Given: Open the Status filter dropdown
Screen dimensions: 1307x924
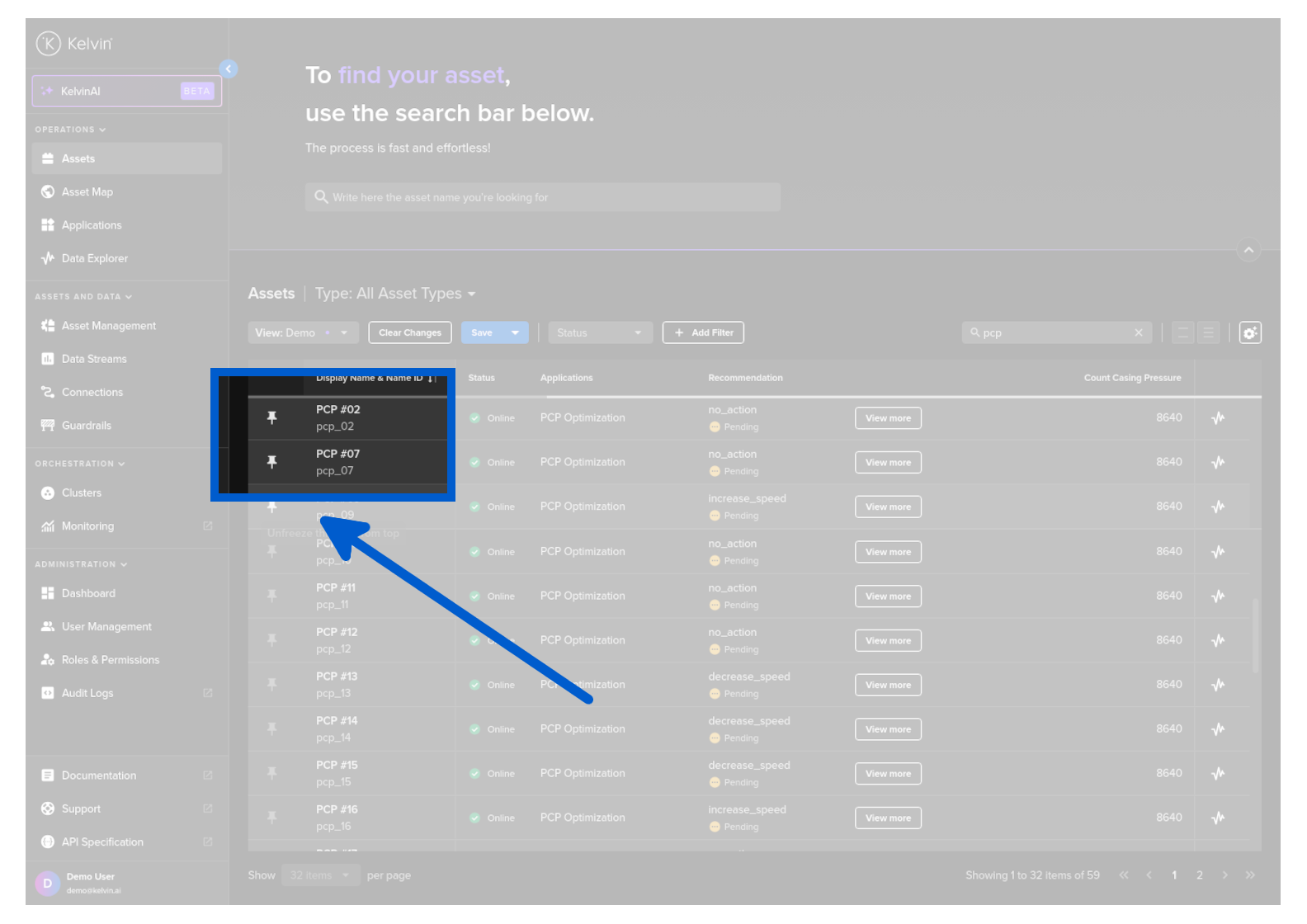Looking at the screenshot, I should pos(599,332).
